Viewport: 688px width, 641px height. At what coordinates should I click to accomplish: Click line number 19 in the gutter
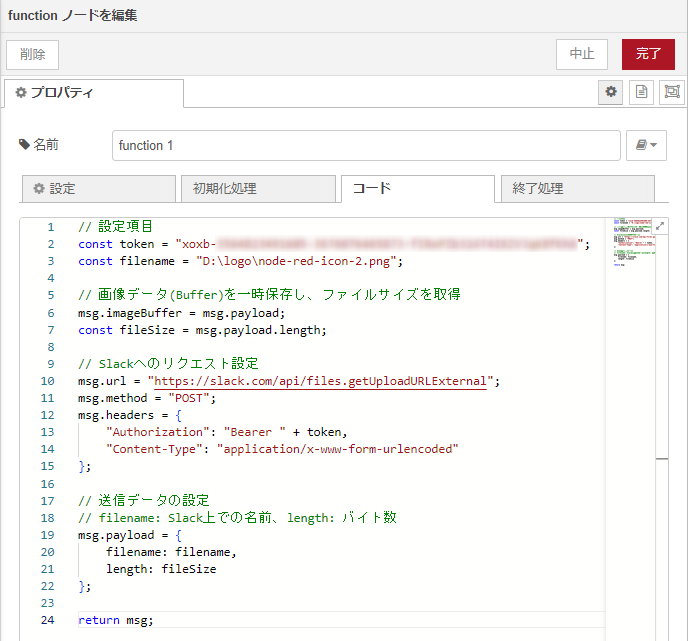pos(47,535)
